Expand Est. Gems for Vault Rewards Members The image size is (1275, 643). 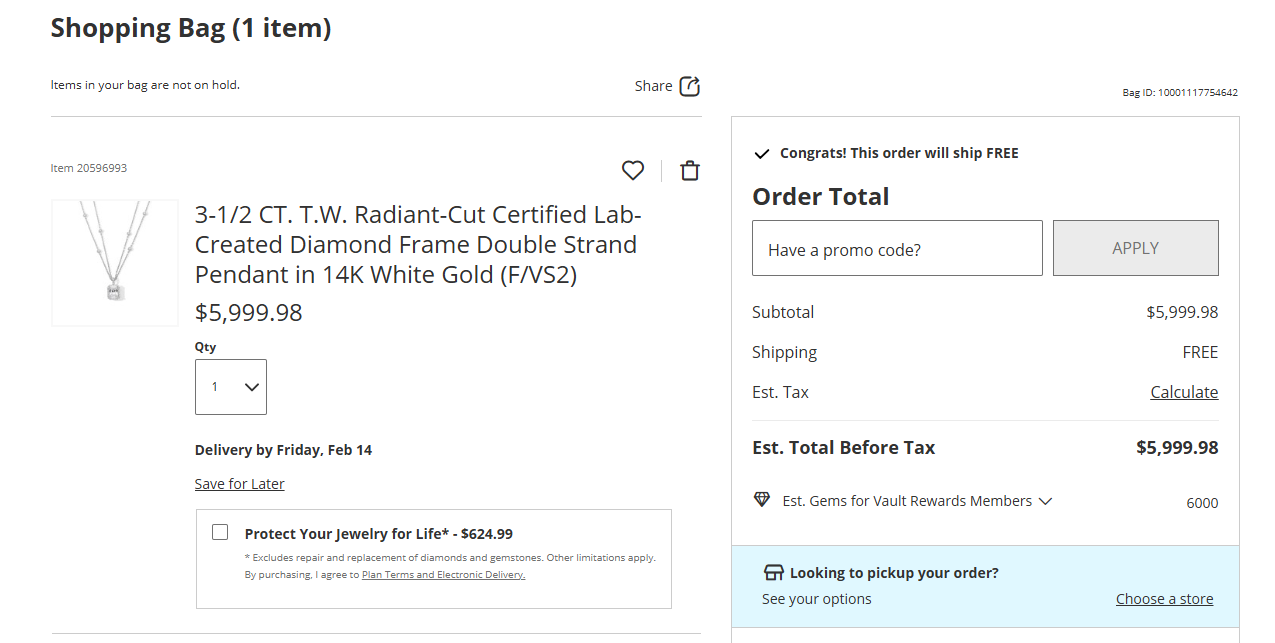[1045, 501]
